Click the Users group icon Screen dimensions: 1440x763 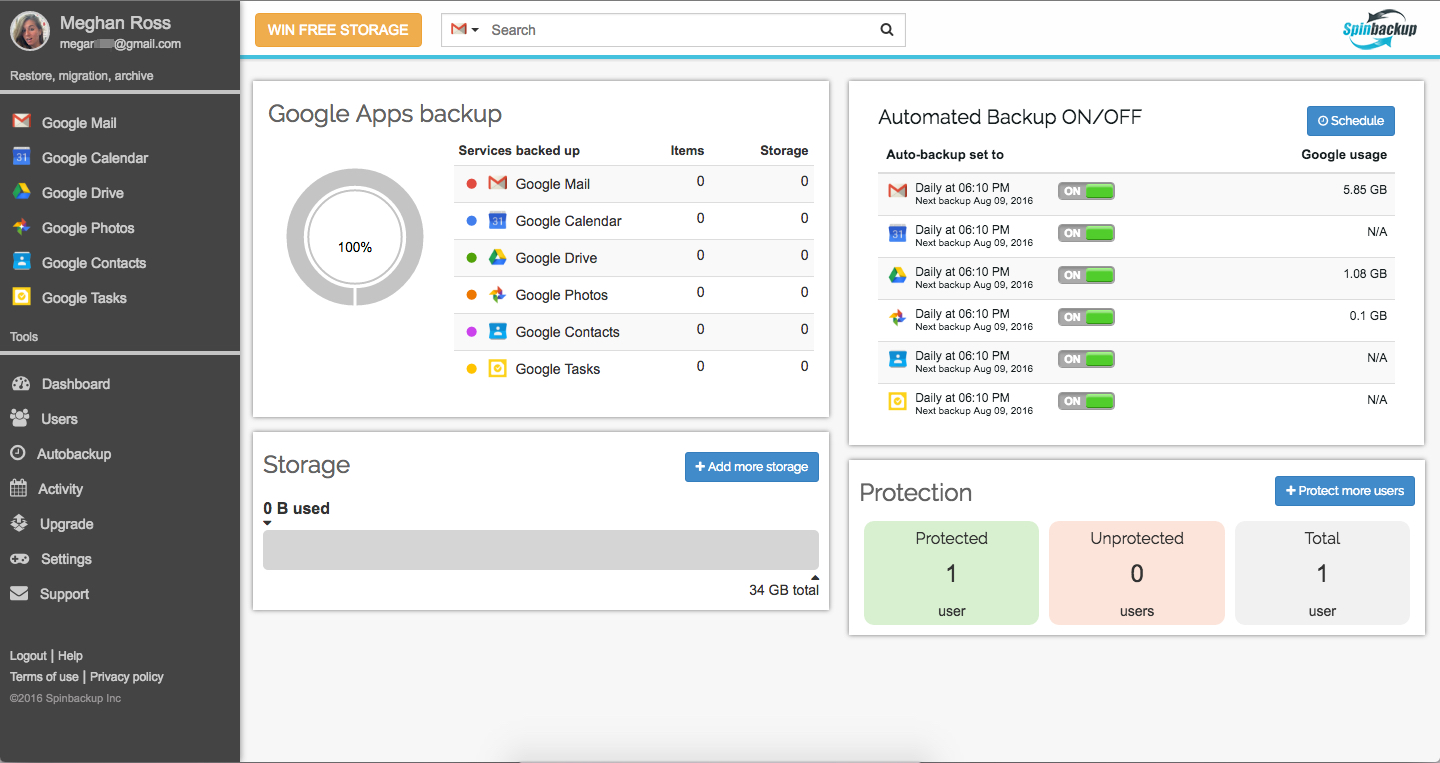20,418
